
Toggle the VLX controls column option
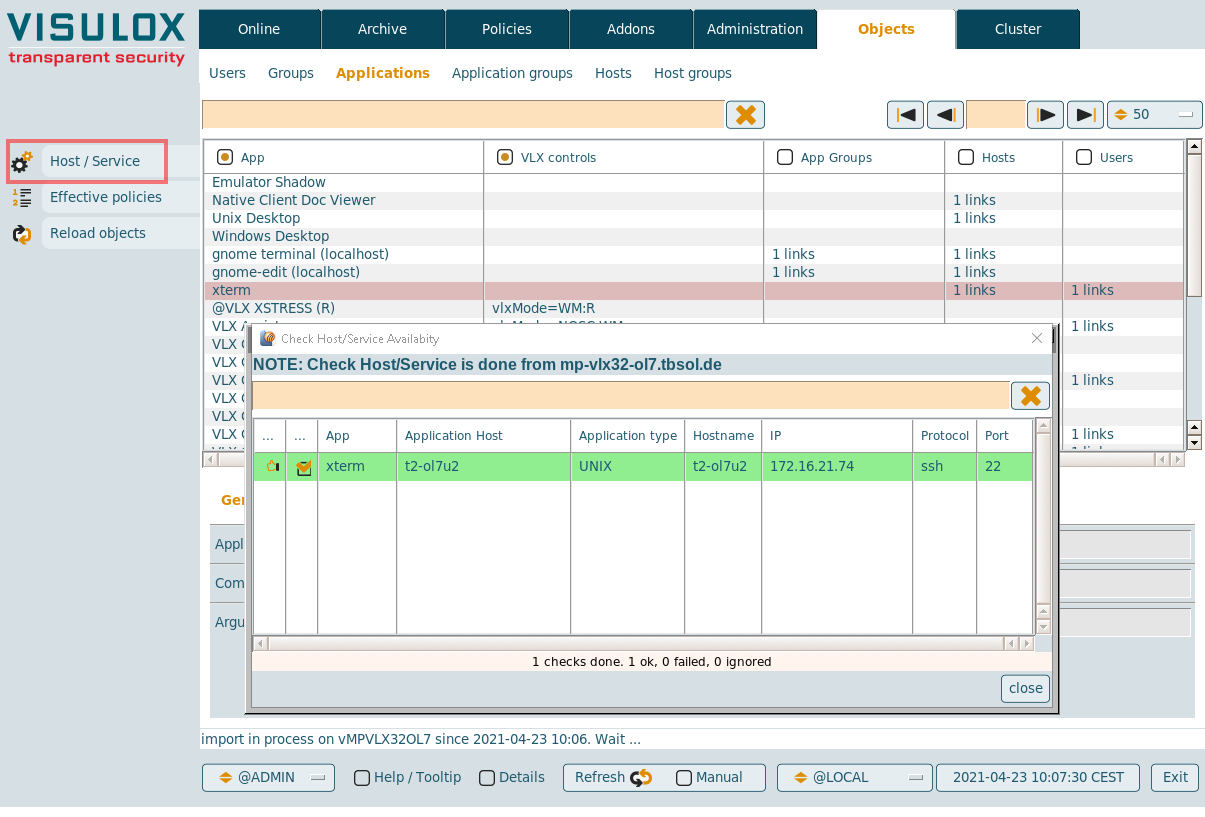pyautogui.click(x=505, y=157)
